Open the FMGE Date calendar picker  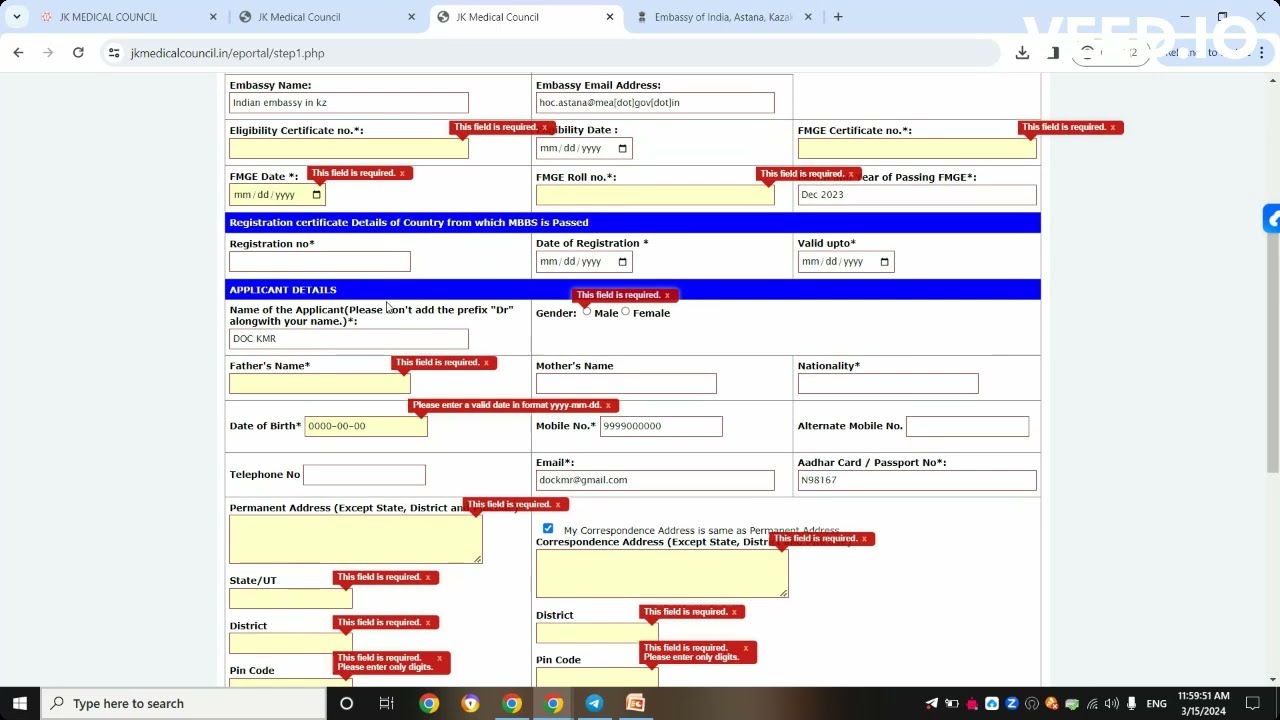316,195
